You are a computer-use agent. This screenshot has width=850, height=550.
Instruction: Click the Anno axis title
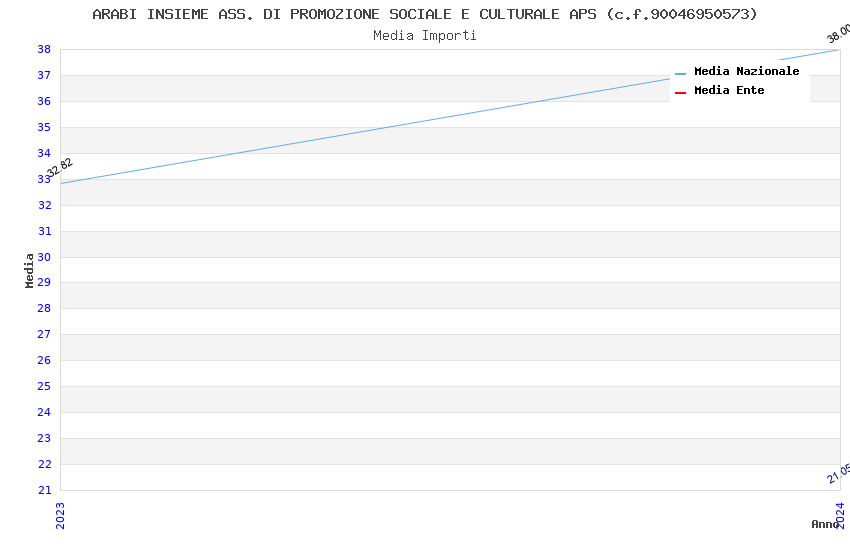coord(825,524)
